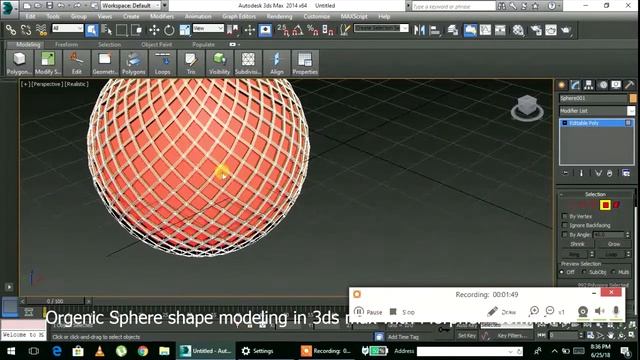
Task: Pause the screen recording
Action: tap(368, 312)
